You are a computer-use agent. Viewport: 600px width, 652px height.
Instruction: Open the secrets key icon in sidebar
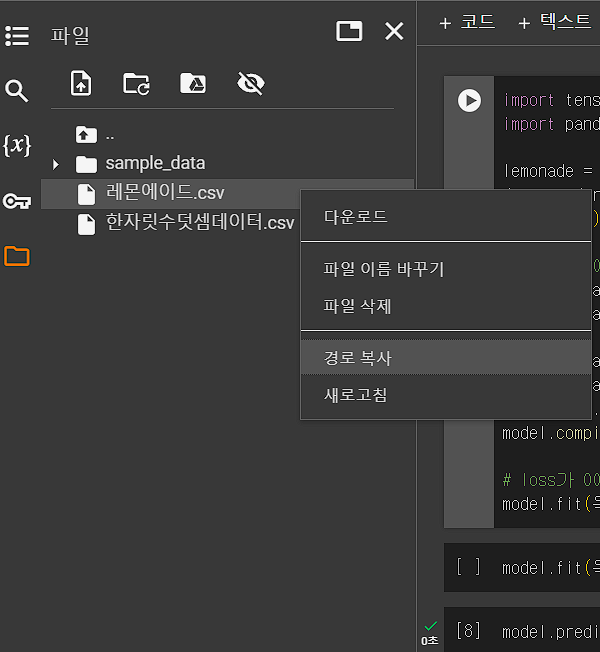pos(17,201)
